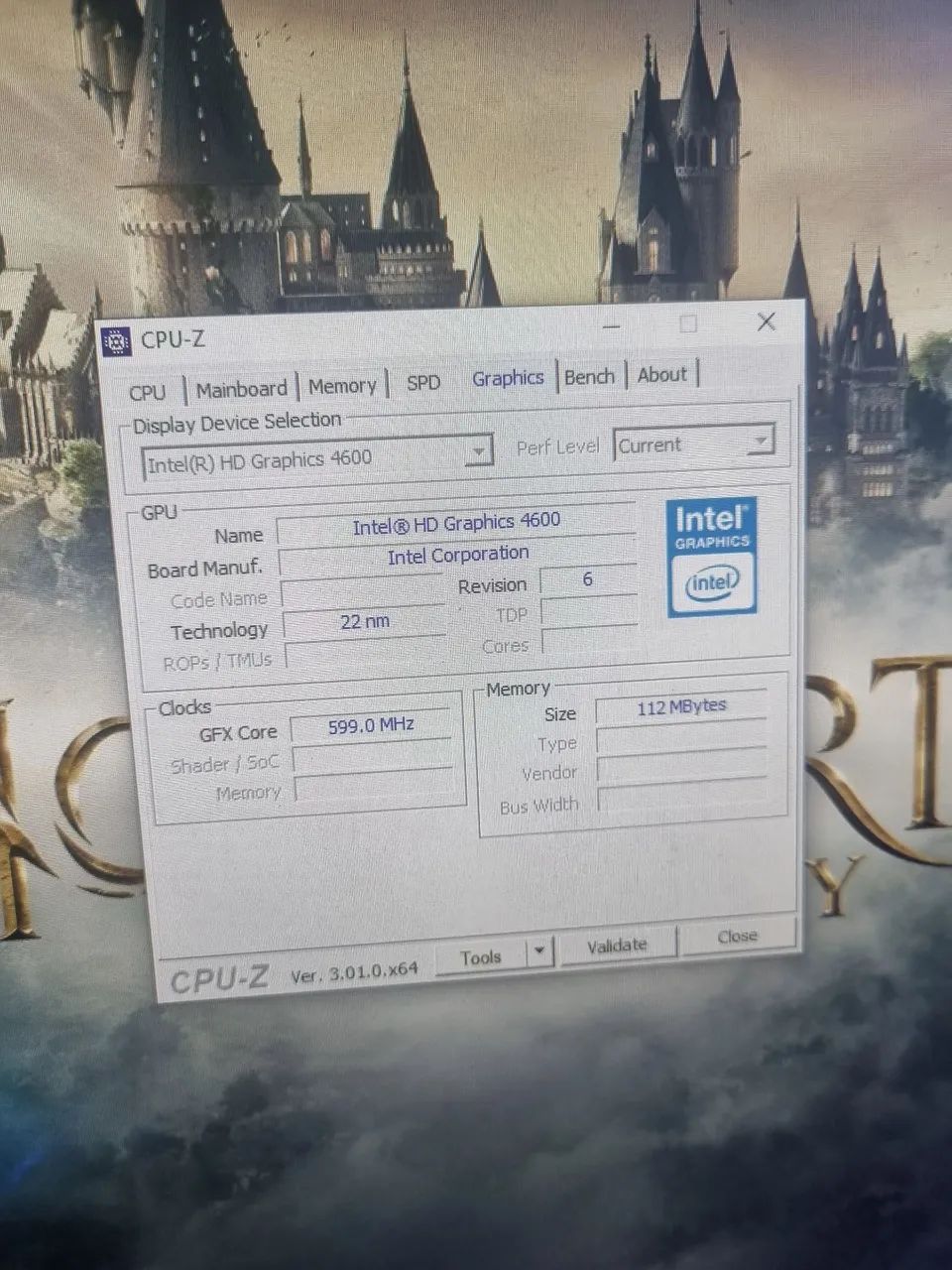Click the Perf Level label
Viewport: 952px width, 1270px height.
tap(557, 446)
